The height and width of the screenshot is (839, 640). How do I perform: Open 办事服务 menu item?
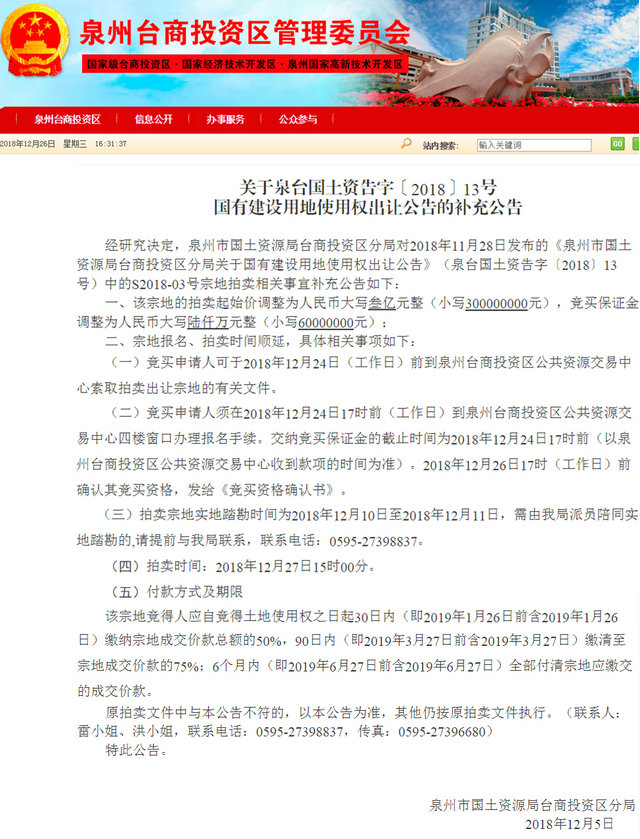(225, 119)
